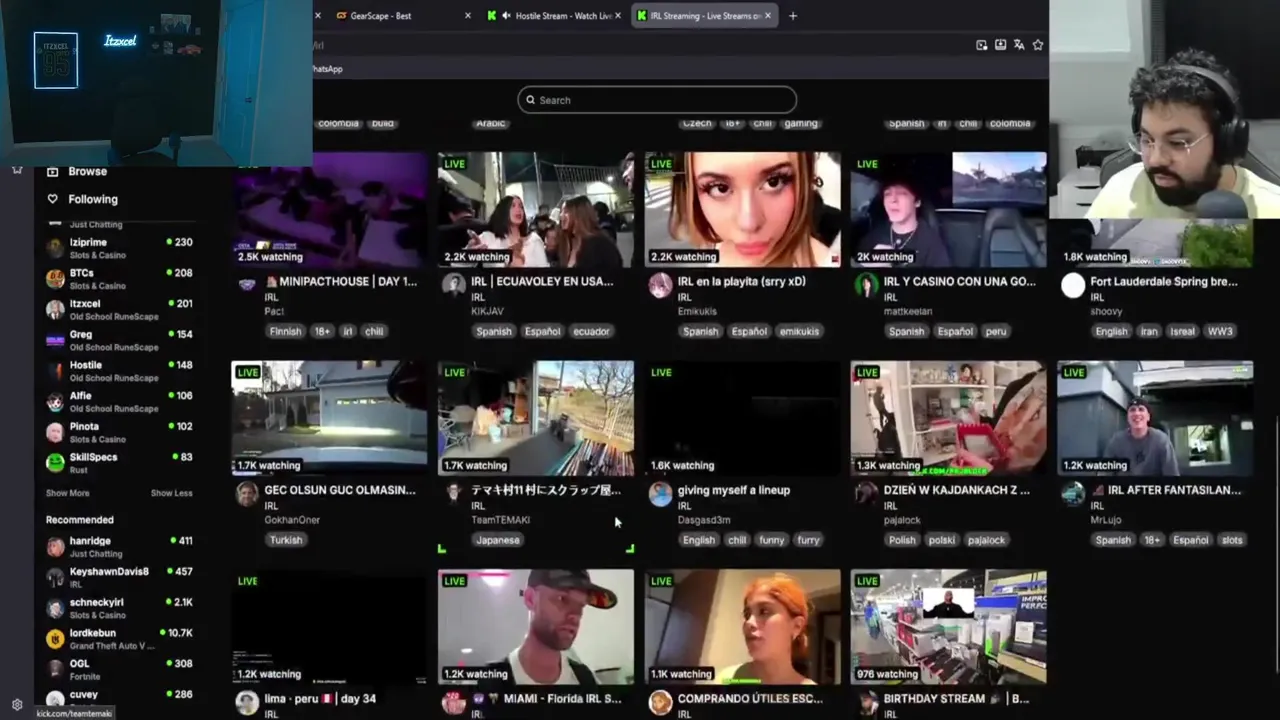1280x720 pixels.
Task: Open the Following section in the sidebar
Action: pyautogui.click(x=93, y=199)
